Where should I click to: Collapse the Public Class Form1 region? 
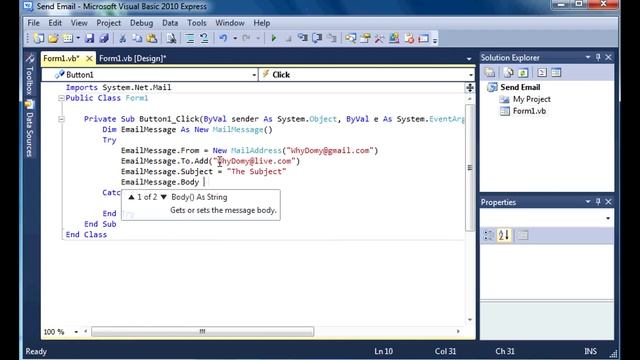tap(61, 98)
